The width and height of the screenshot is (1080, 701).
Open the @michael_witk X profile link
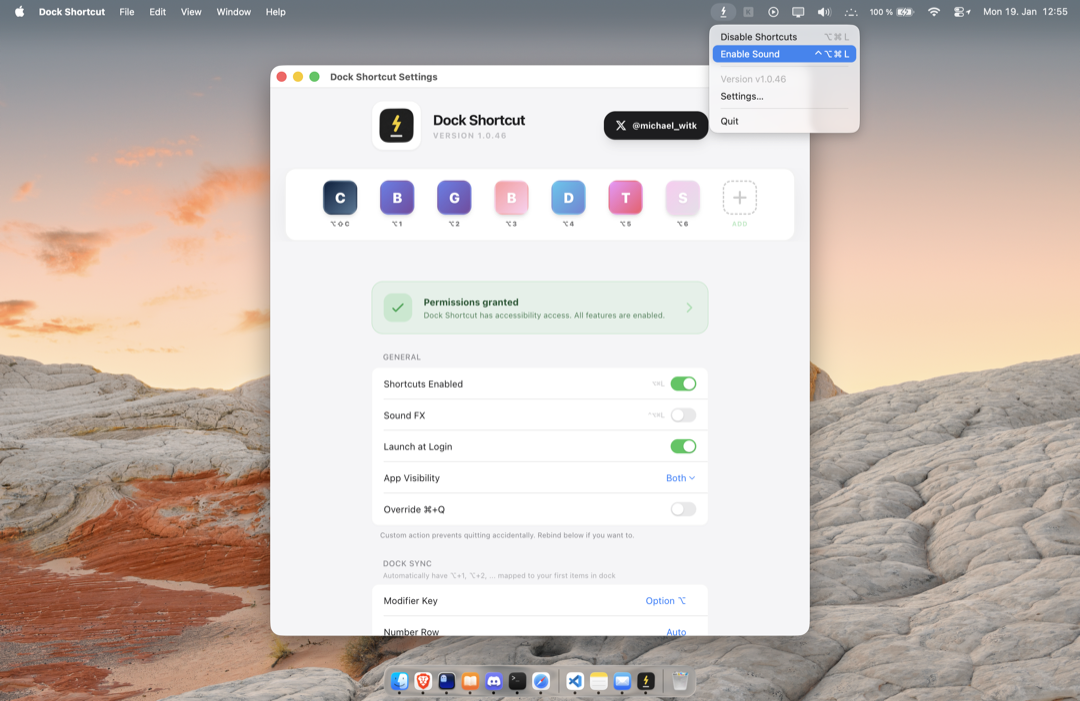coord(656,125)
